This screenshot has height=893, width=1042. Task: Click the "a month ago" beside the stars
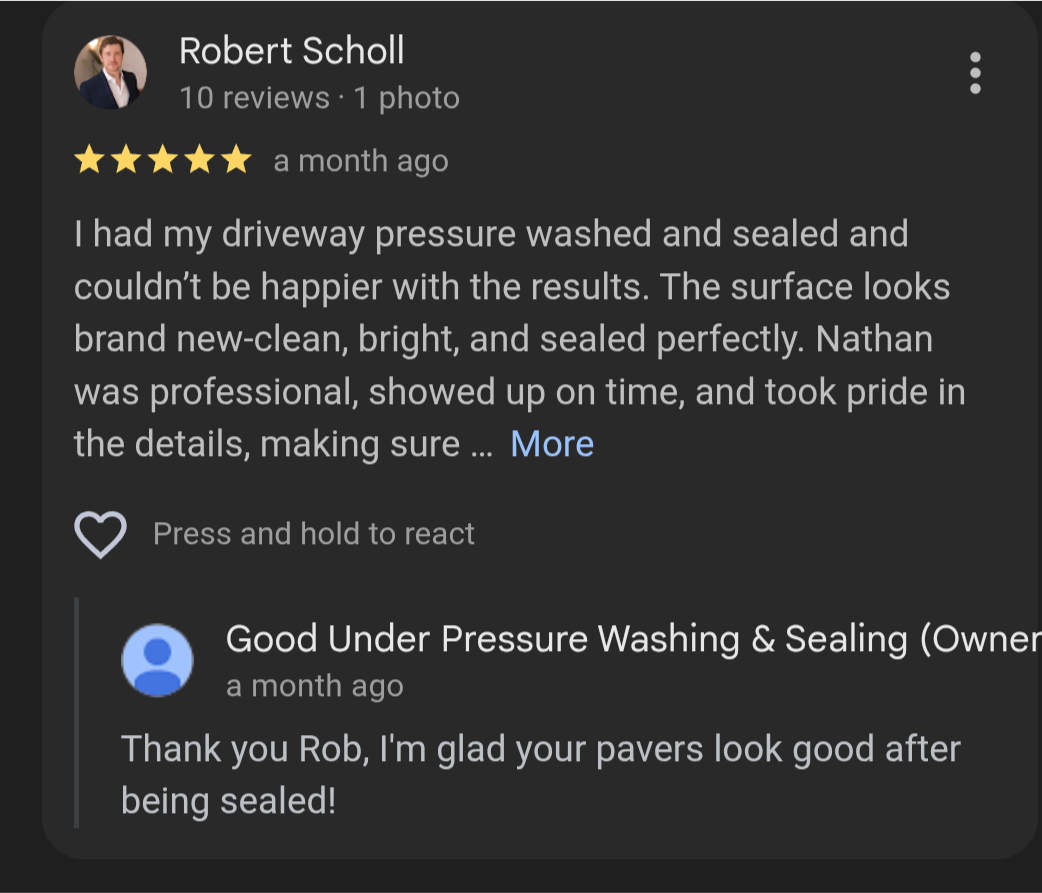(x=361, y=161)
